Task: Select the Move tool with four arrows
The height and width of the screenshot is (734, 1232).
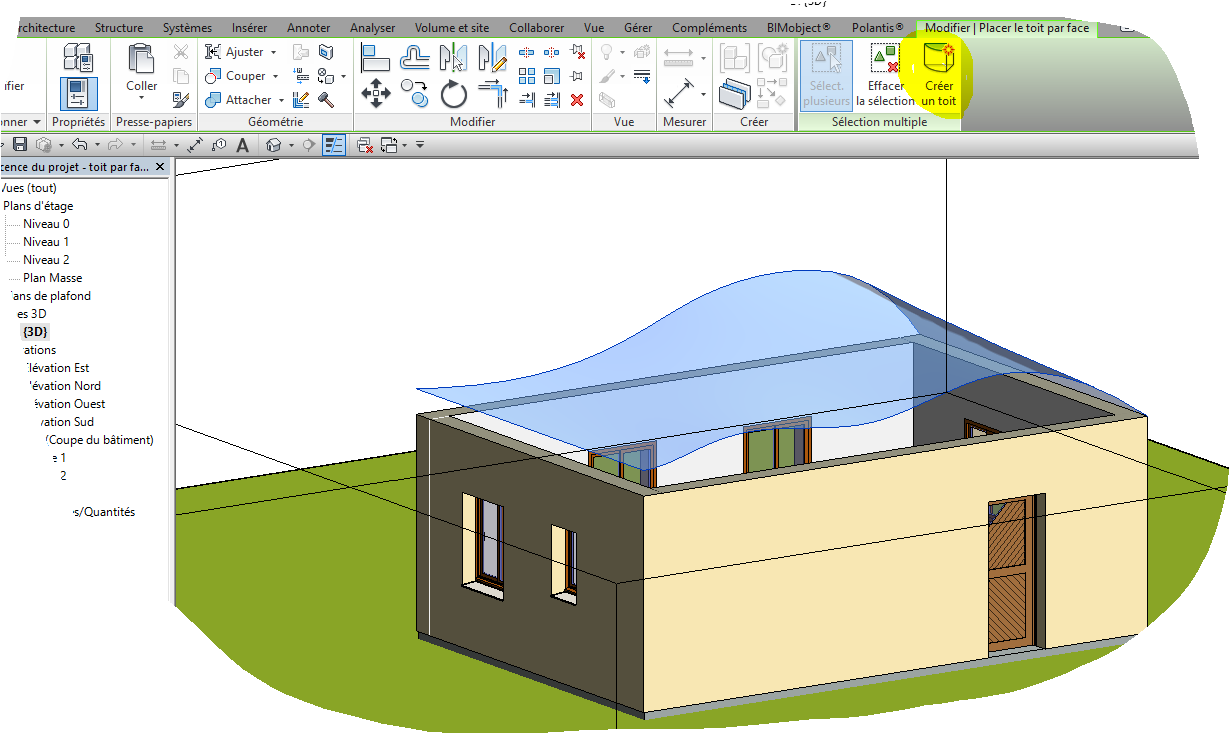Action: tap(376, 96)
